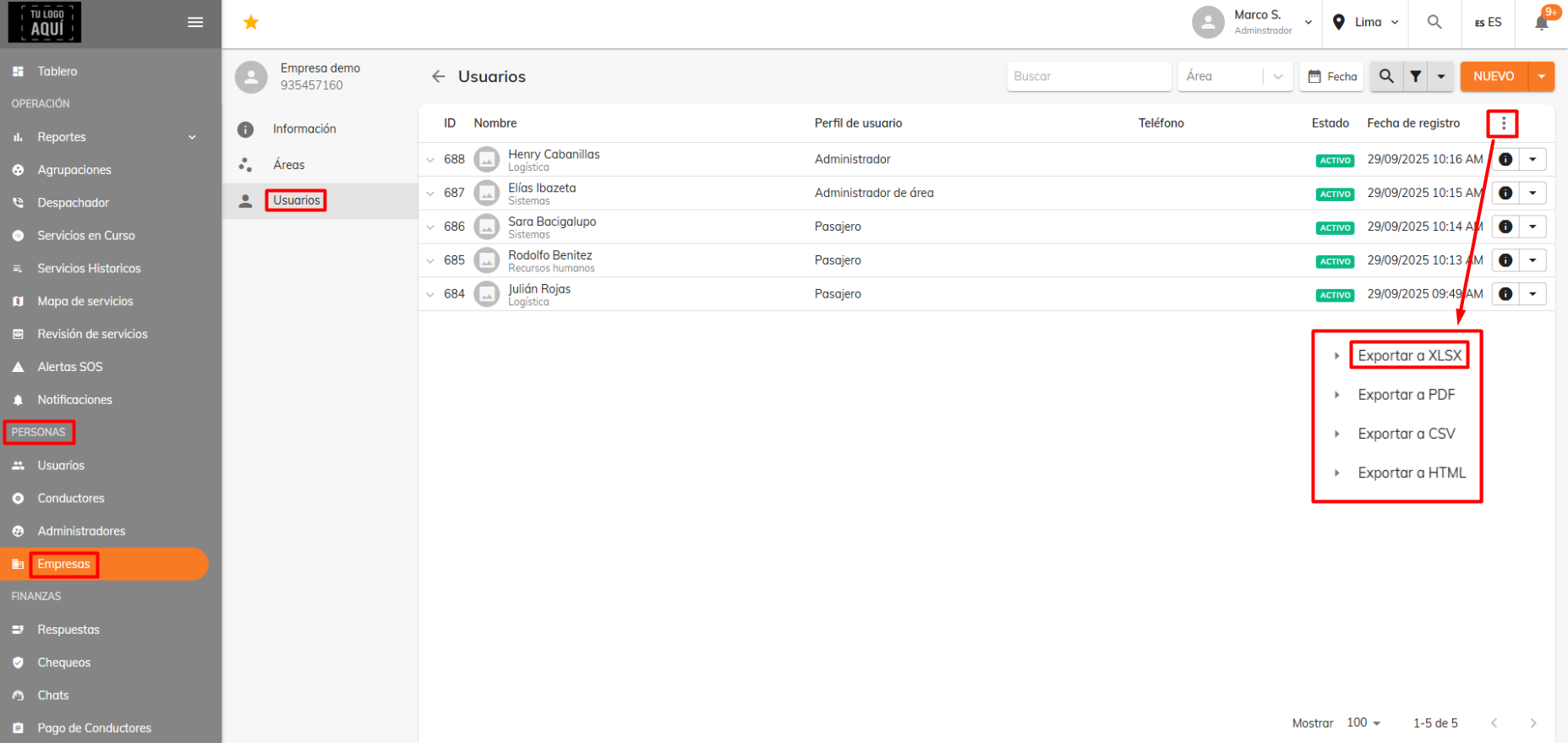Open Respuestas in sidebar
The width and height of the screenshot is (1568, 743).
pyautogui.click(x=68, y=630)
